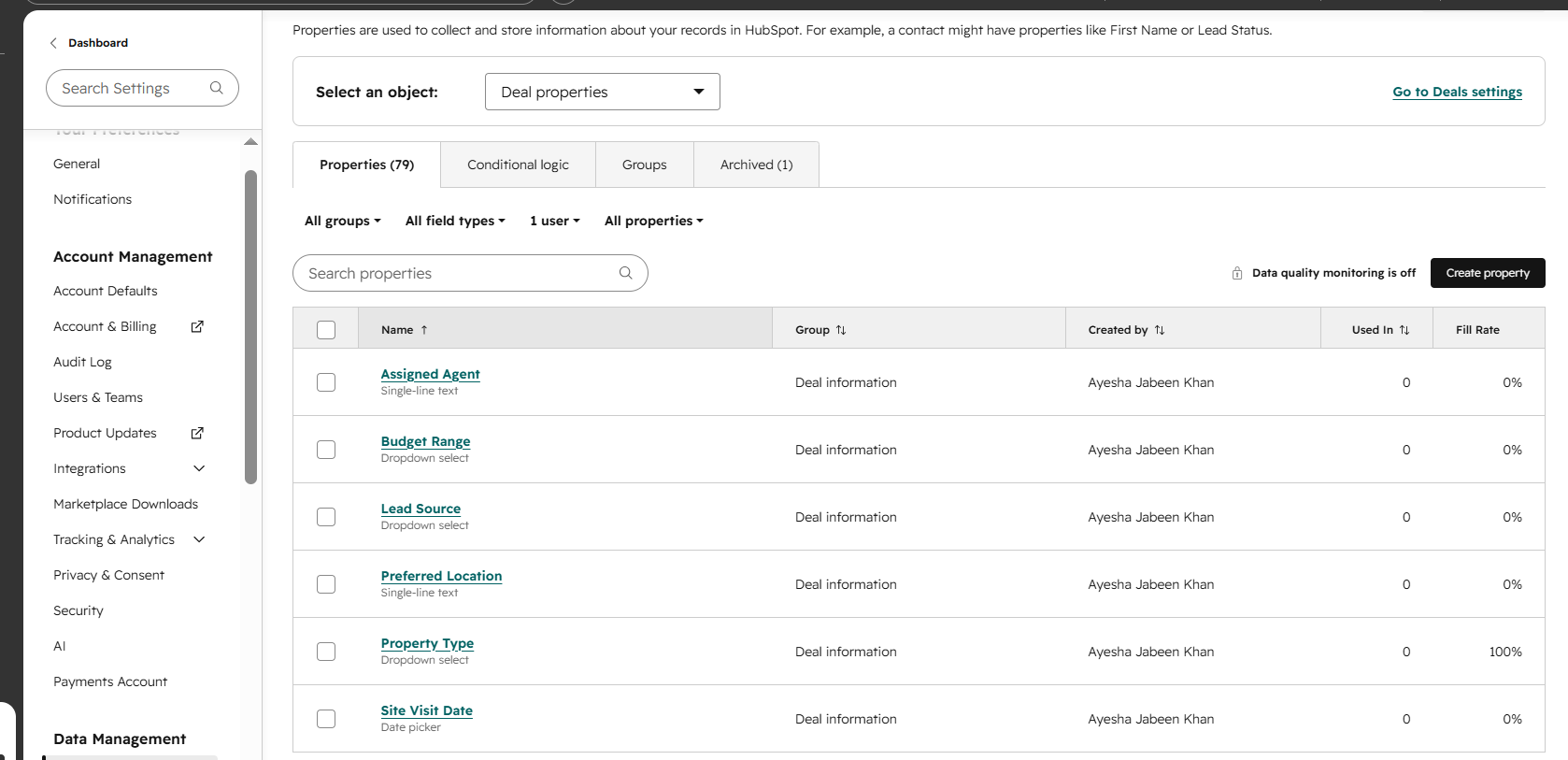Click 'Data quality monitoring is off' text
Image resolution: width=1568 pixels, height=760 pixels.
point(1333,273)
